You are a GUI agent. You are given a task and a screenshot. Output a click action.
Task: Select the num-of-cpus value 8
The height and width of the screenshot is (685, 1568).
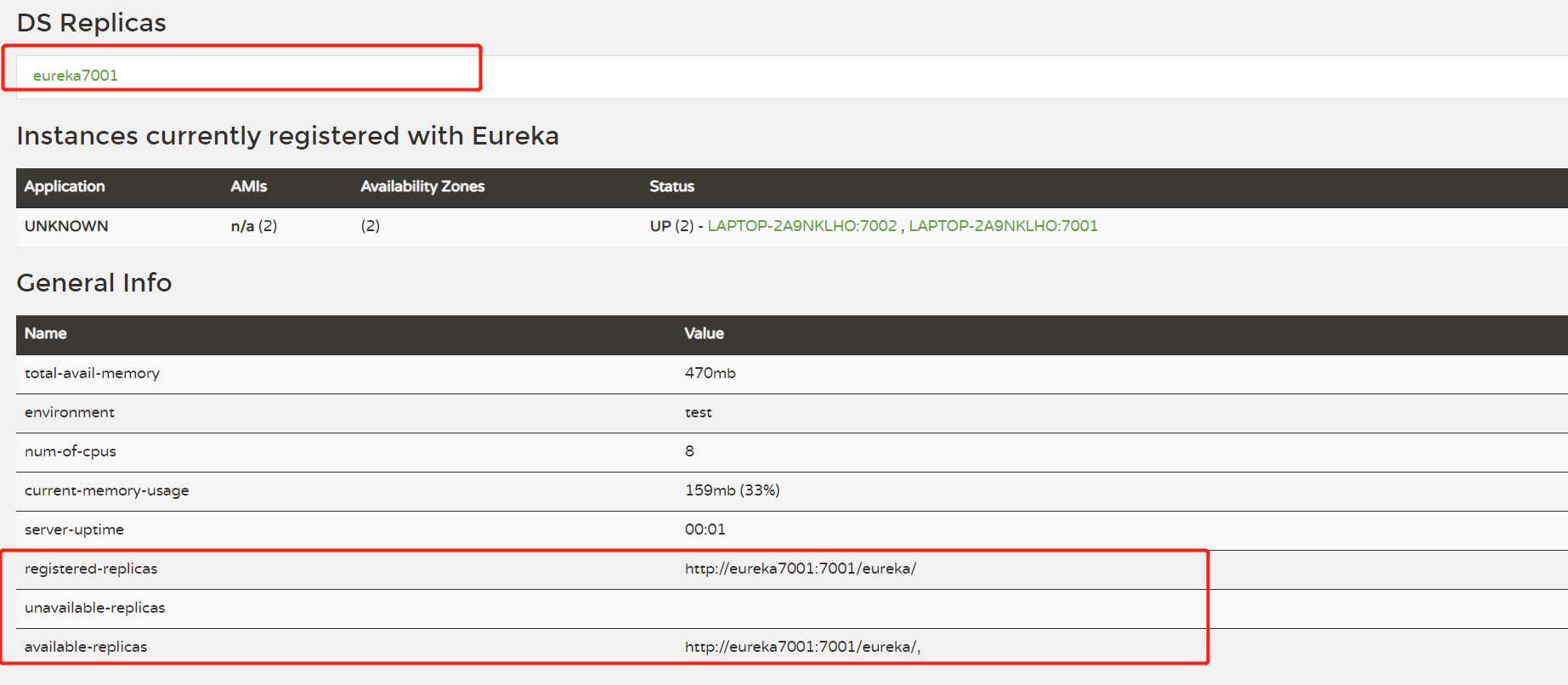click(x=689, y=451)
